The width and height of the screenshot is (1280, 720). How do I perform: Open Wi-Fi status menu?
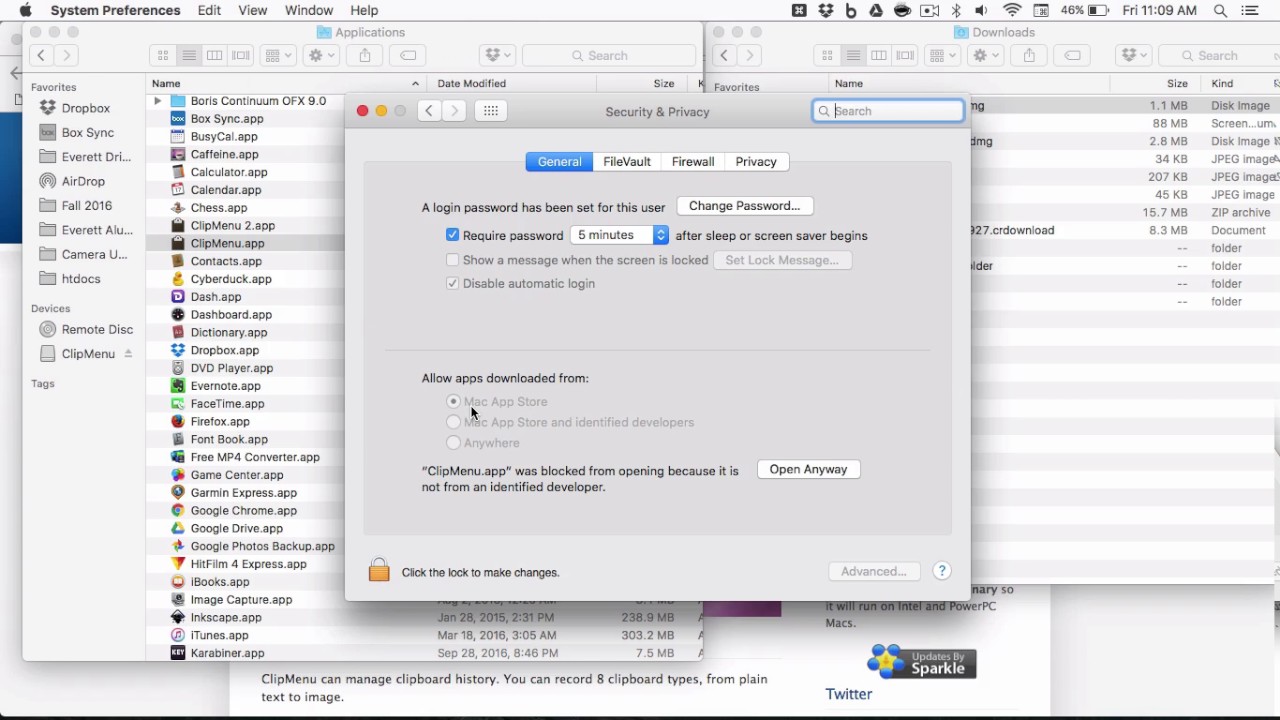pyautogui.click(x=1012, y=10)
